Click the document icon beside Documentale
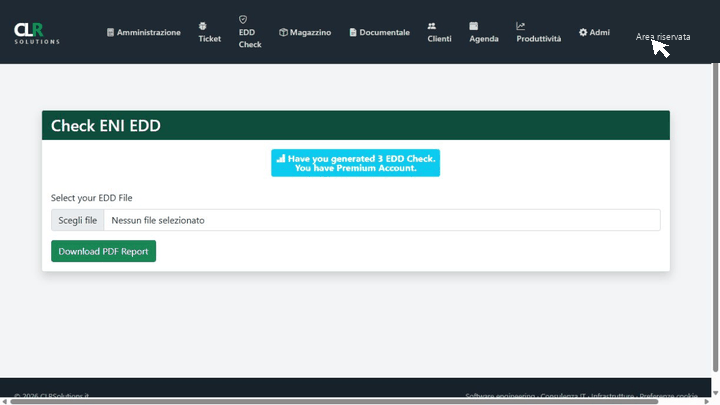The height and width of the screenshot is (405, 720). (x=353, y=32)
